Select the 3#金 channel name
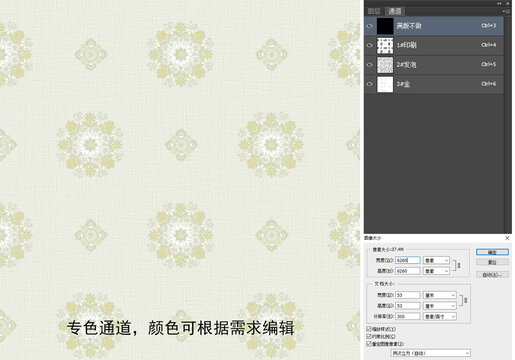Viewport: 515px width, 360px height. click(x=403, y=84)
